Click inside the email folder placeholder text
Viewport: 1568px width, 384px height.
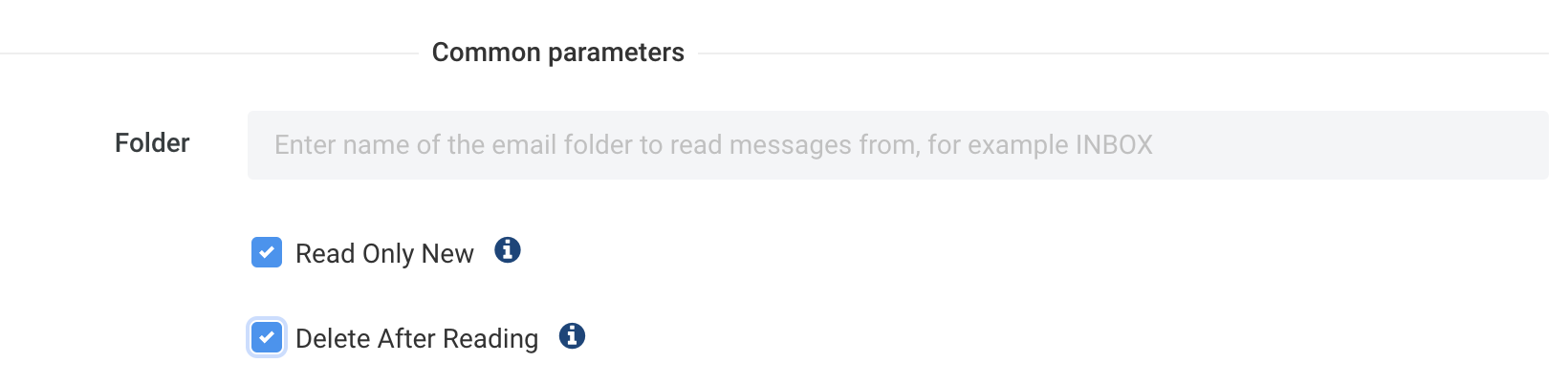tap(713, 145)
